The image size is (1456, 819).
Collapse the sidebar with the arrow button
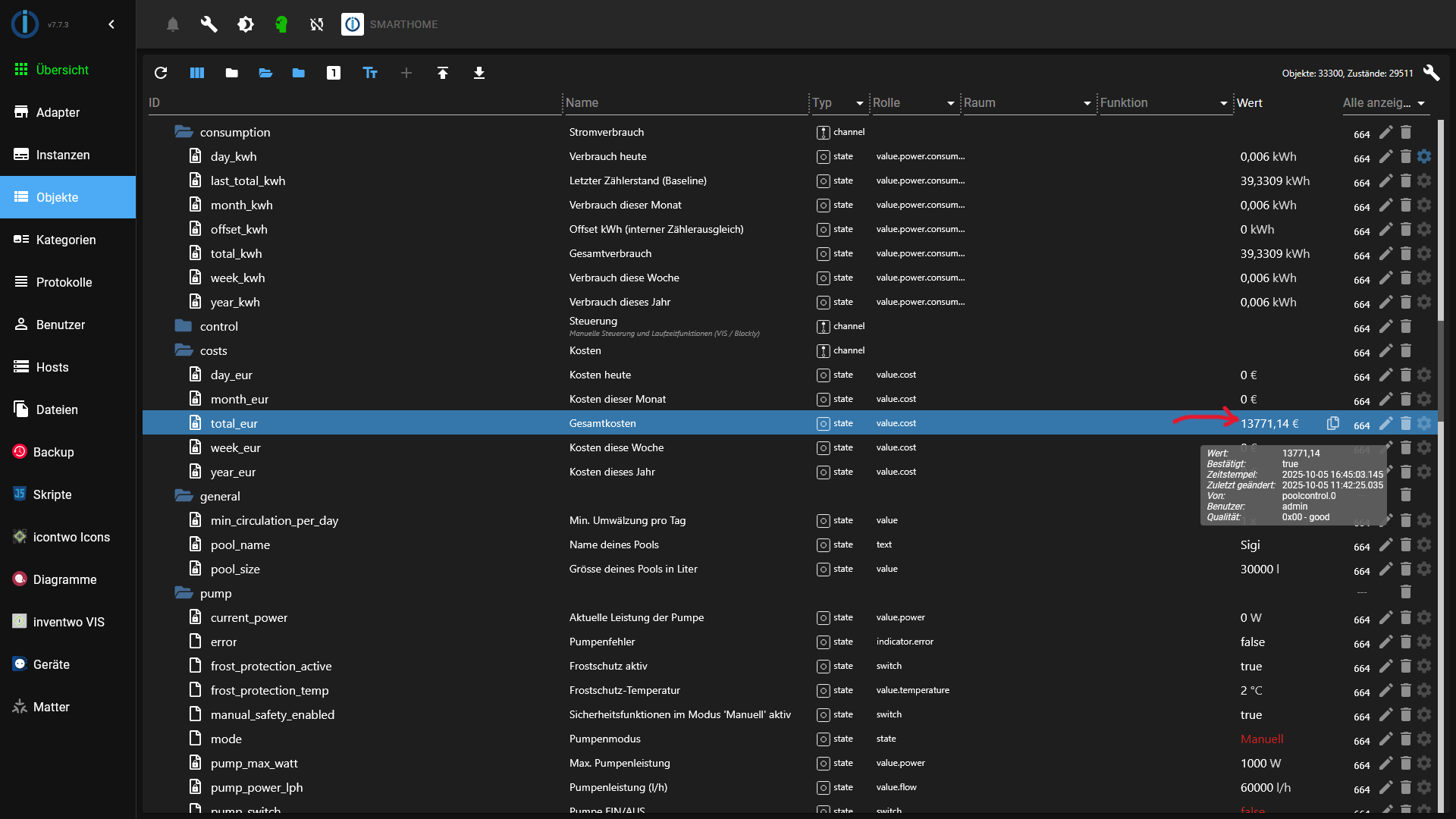tap(111, 24)
